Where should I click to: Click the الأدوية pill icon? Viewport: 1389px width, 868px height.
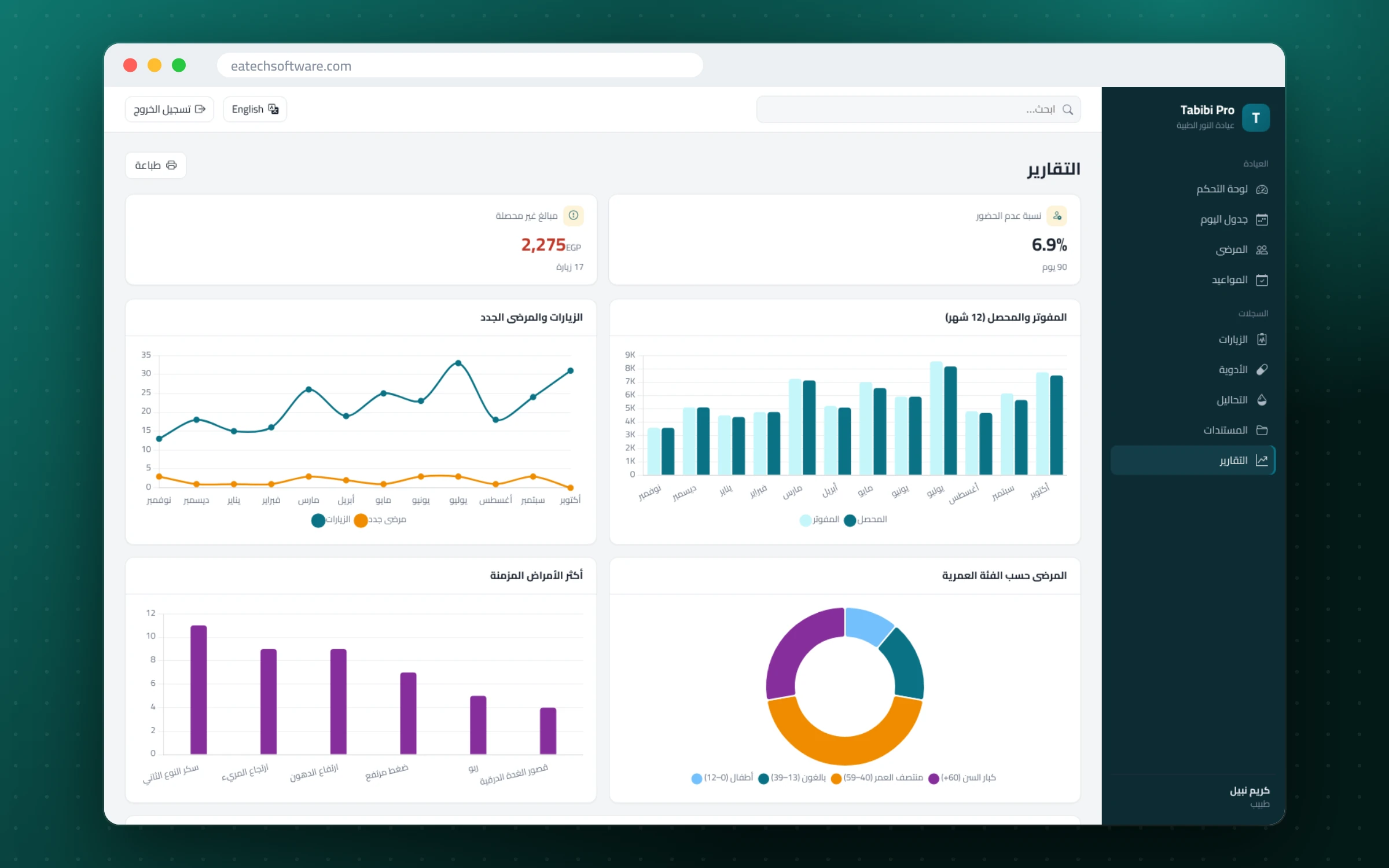click(1262, 370)
